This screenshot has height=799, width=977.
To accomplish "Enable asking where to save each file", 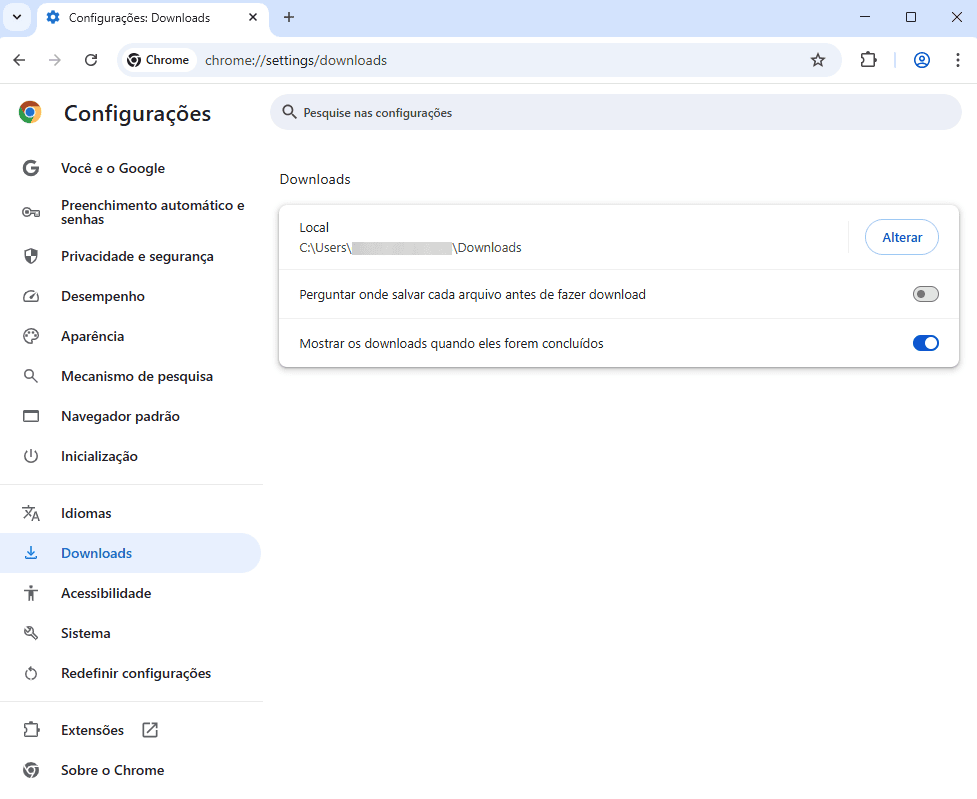I will tap(925, 294).
